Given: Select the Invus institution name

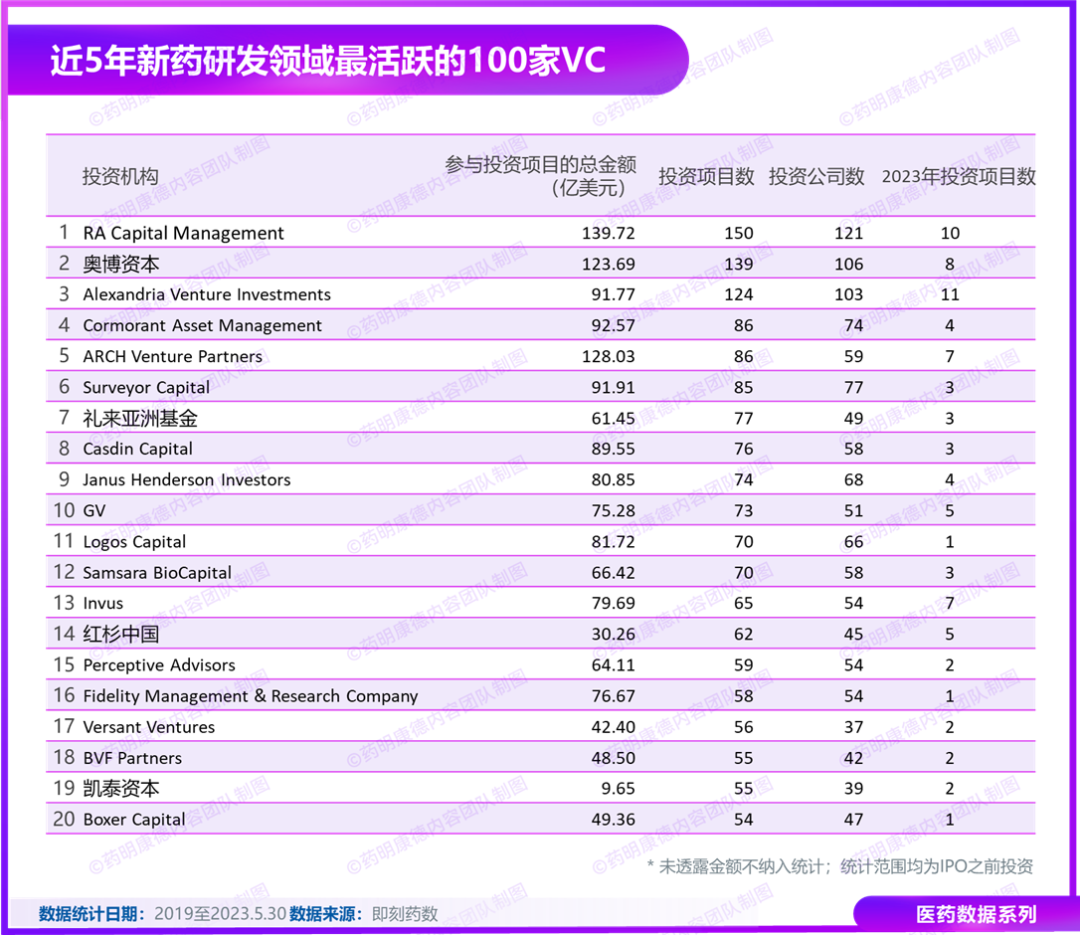Looking at the screenshot, I should pyautogui.click(x=103, y=603).
